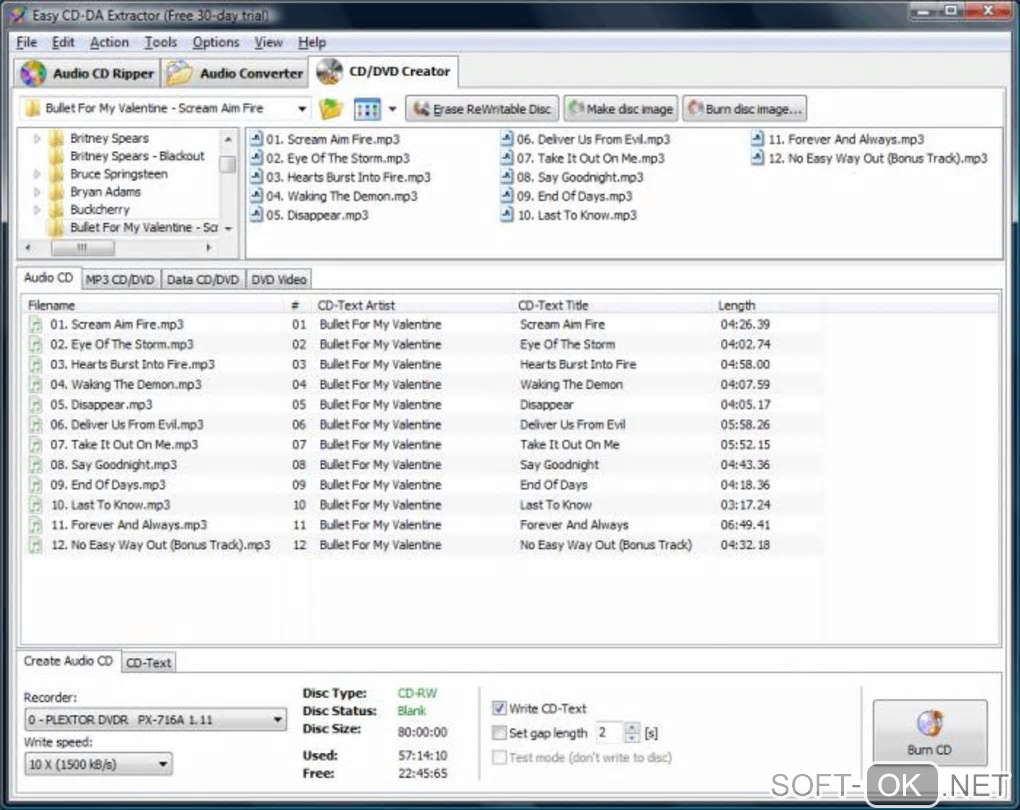The image size is (1020, 810).
Task: Click CD-Text title Hearts Burst Into Fire
Action: (578, 364)
